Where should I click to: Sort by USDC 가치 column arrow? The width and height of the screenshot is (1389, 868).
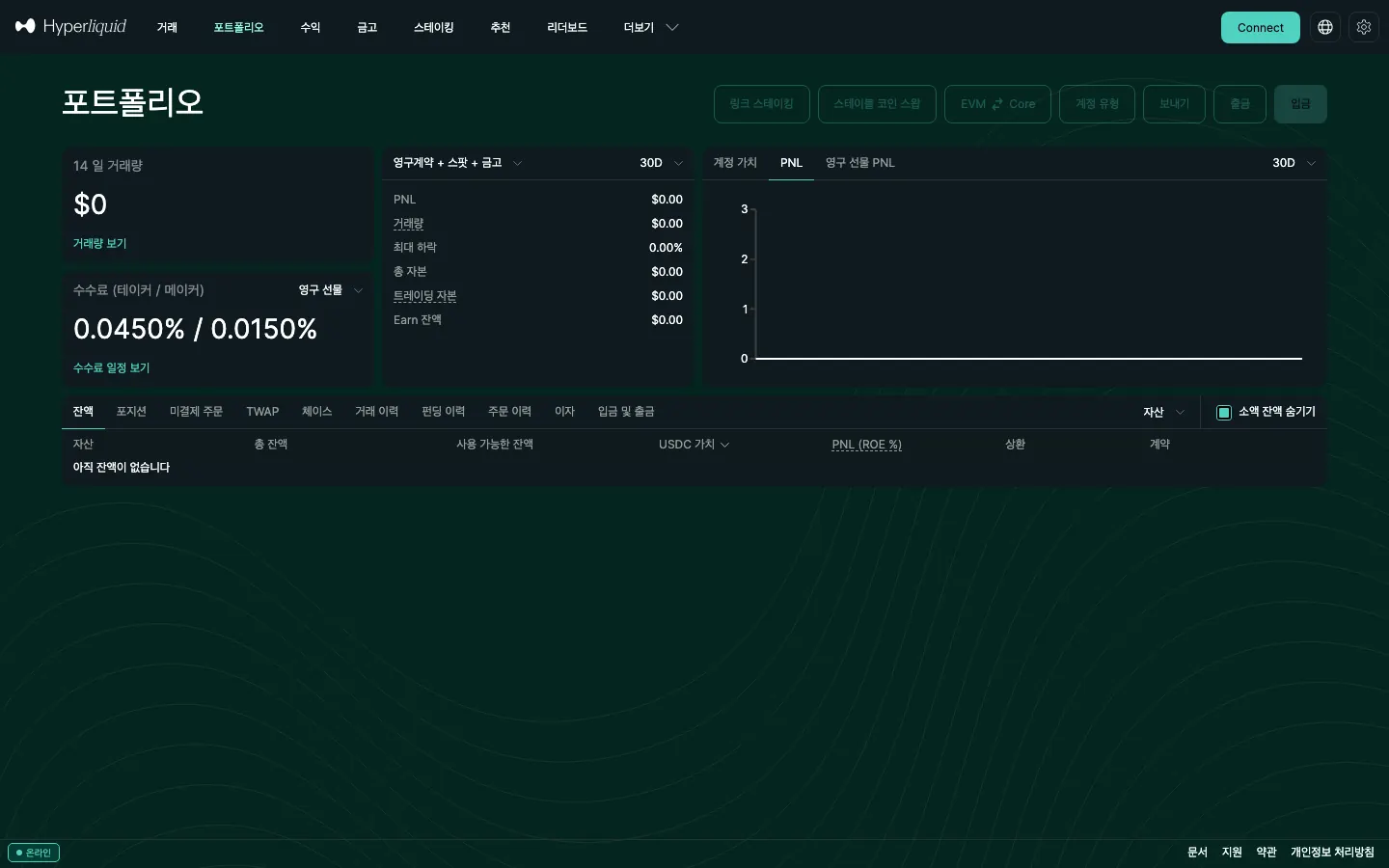pos(725,445)
